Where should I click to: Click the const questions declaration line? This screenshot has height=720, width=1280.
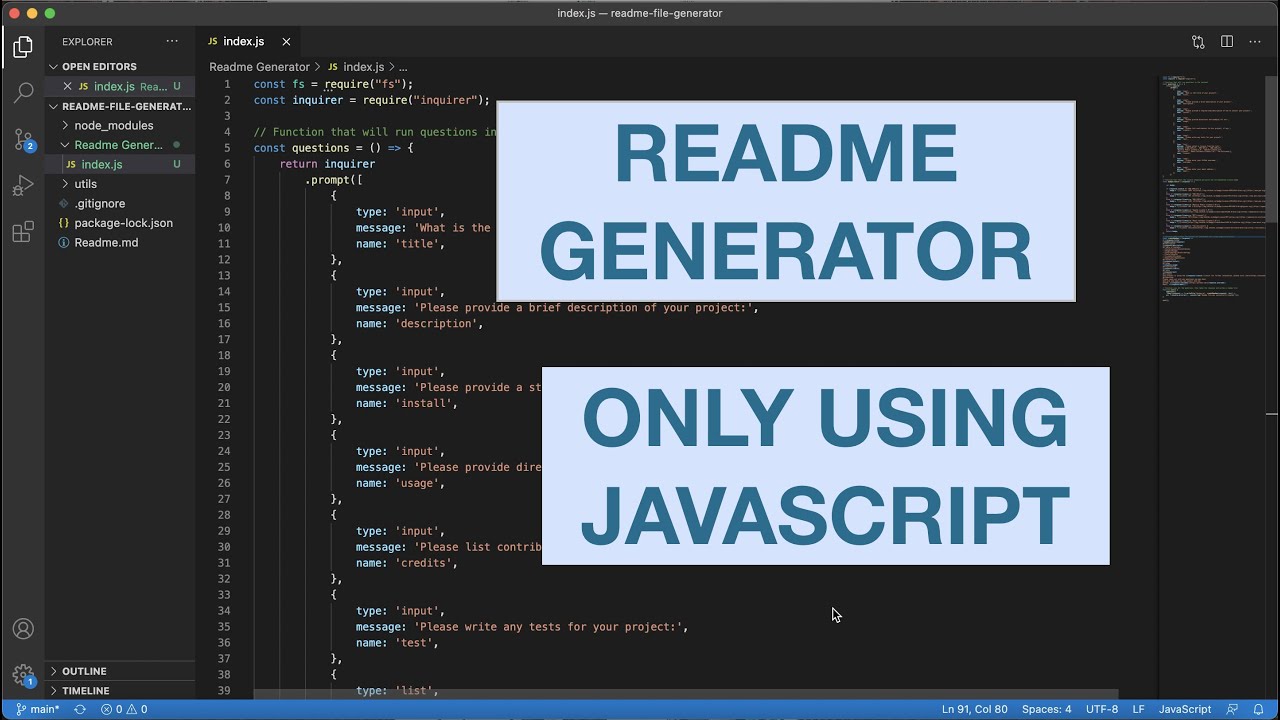pyautogui.click(x=333, y=148)
